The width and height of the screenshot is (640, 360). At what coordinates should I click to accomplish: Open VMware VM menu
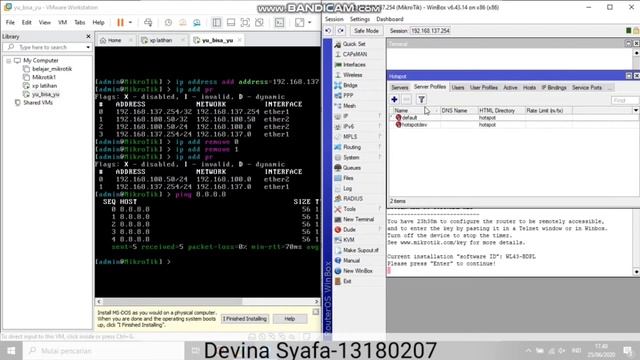[62, 22]
